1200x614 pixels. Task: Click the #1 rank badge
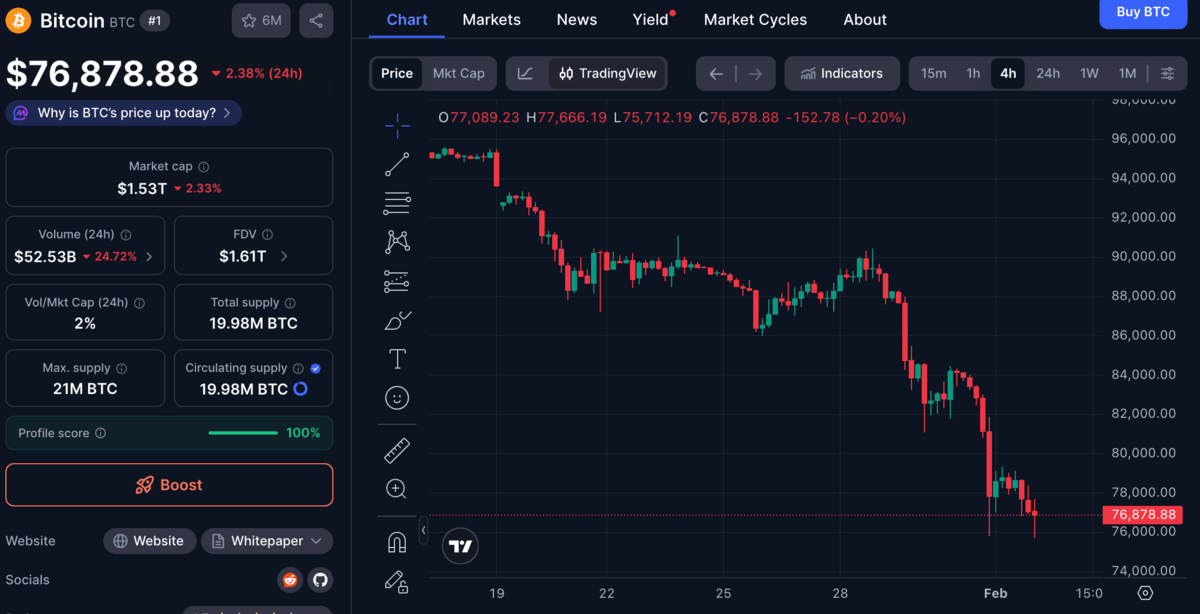[x=155, y=21]
